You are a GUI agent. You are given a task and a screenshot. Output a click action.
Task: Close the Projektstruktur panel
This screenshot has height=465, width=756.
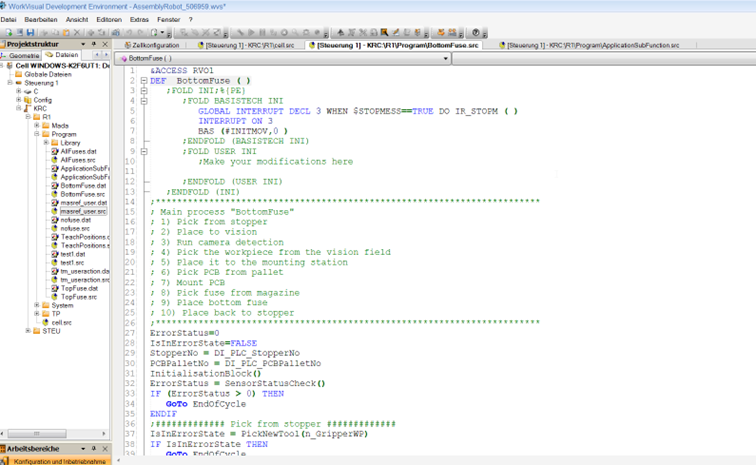pos(104,45)
